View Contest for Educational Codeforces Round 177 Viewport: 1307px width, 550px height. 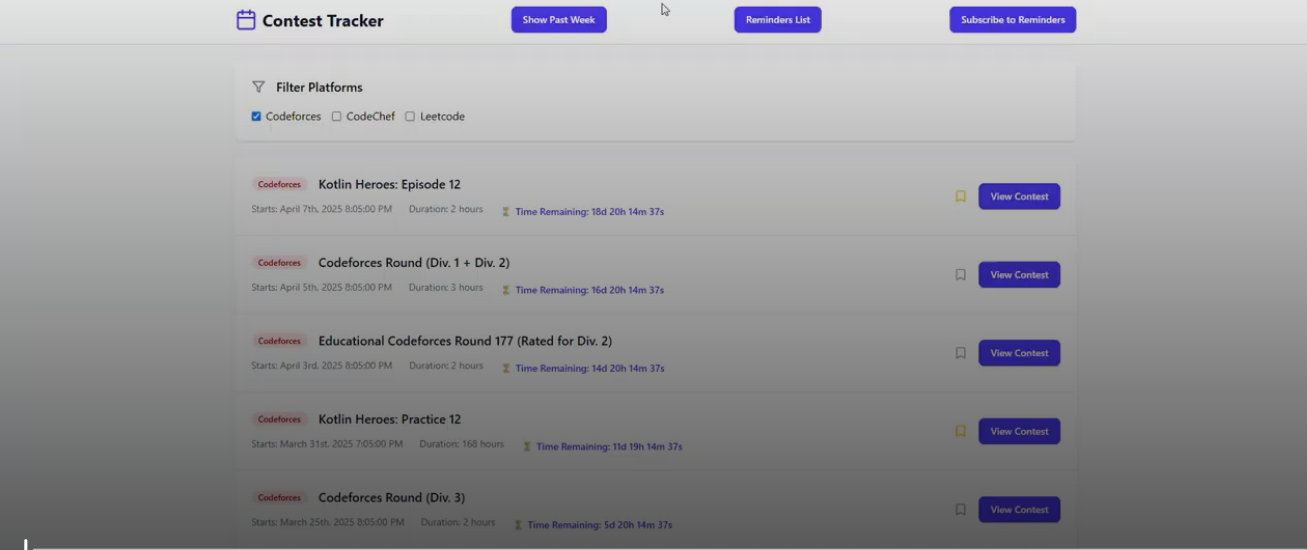[x=1019, y=353]
